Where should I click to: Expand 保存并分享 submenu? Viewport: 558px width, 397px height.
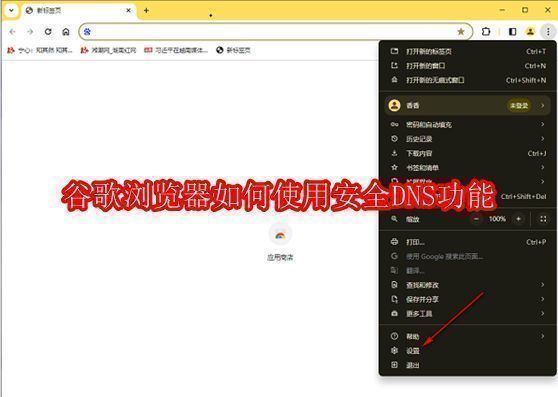click(x=468, y=299)
